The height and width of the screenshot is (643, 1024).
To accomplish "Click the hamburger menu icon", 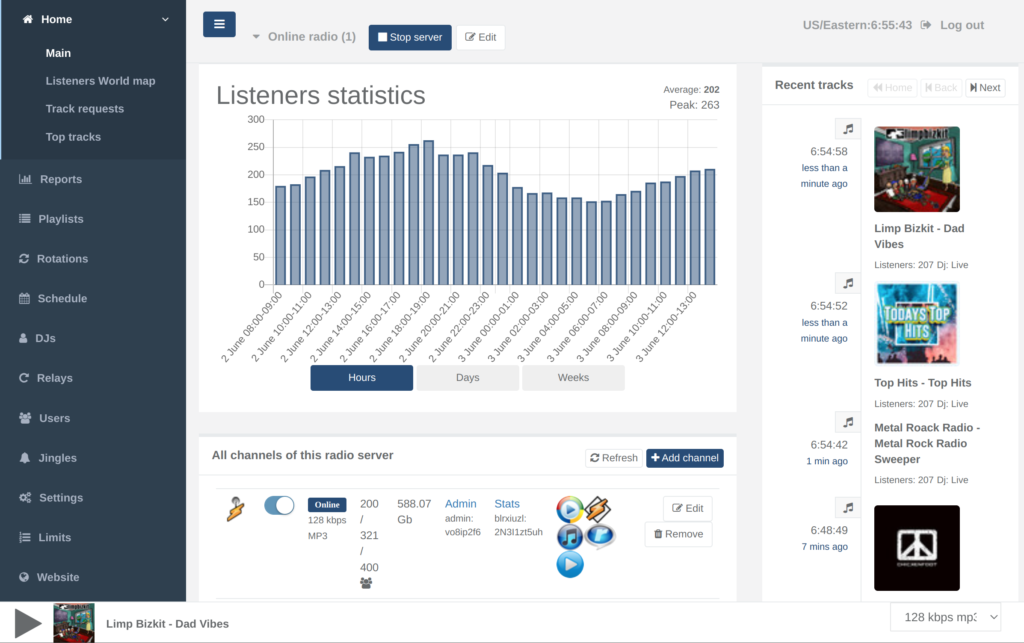I will coord(219,24).
